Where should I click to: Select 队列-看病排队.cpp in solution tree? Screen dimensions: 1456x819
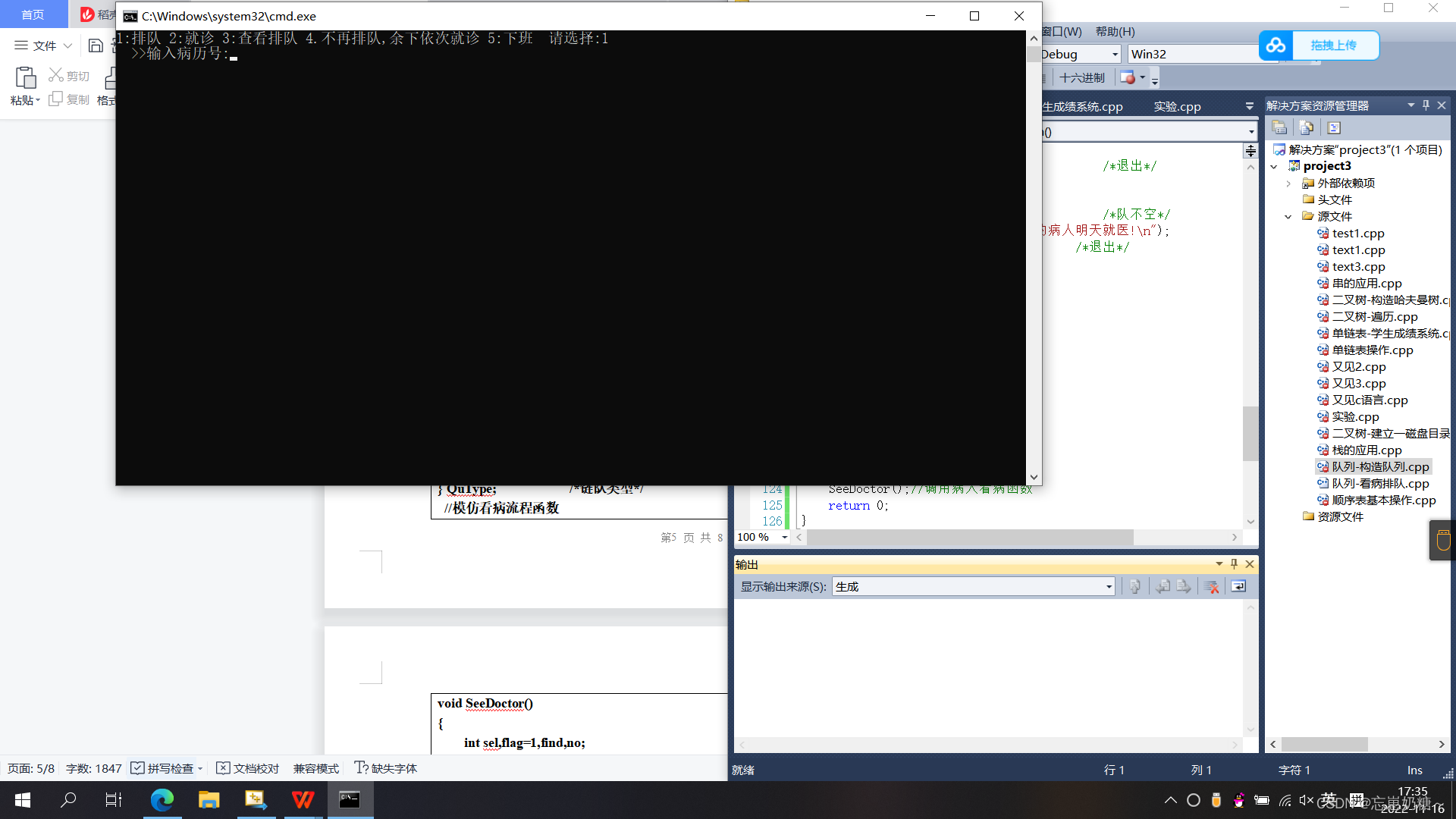pos(1379,484)
